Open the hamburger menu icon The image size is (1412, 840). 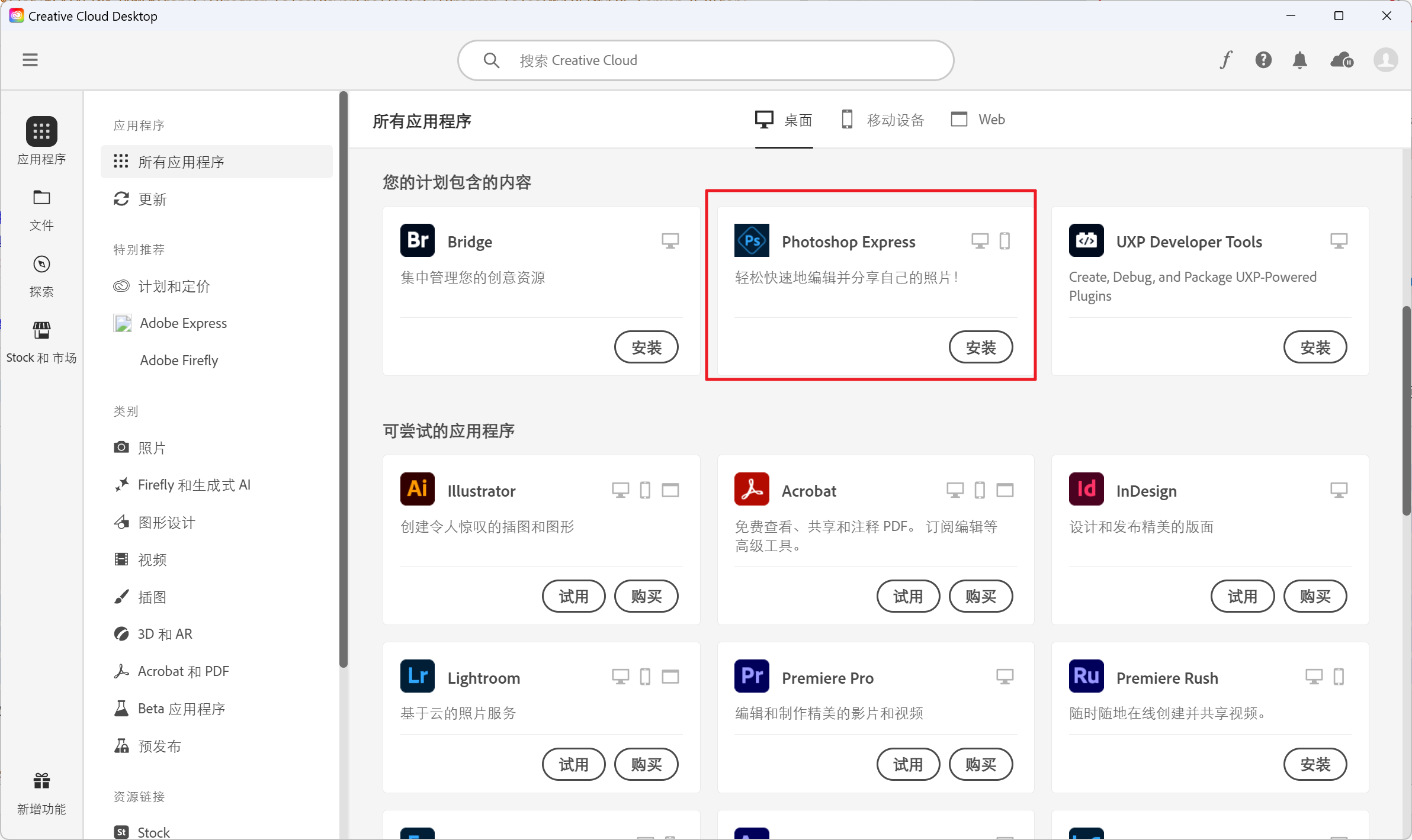coord(30,60)
